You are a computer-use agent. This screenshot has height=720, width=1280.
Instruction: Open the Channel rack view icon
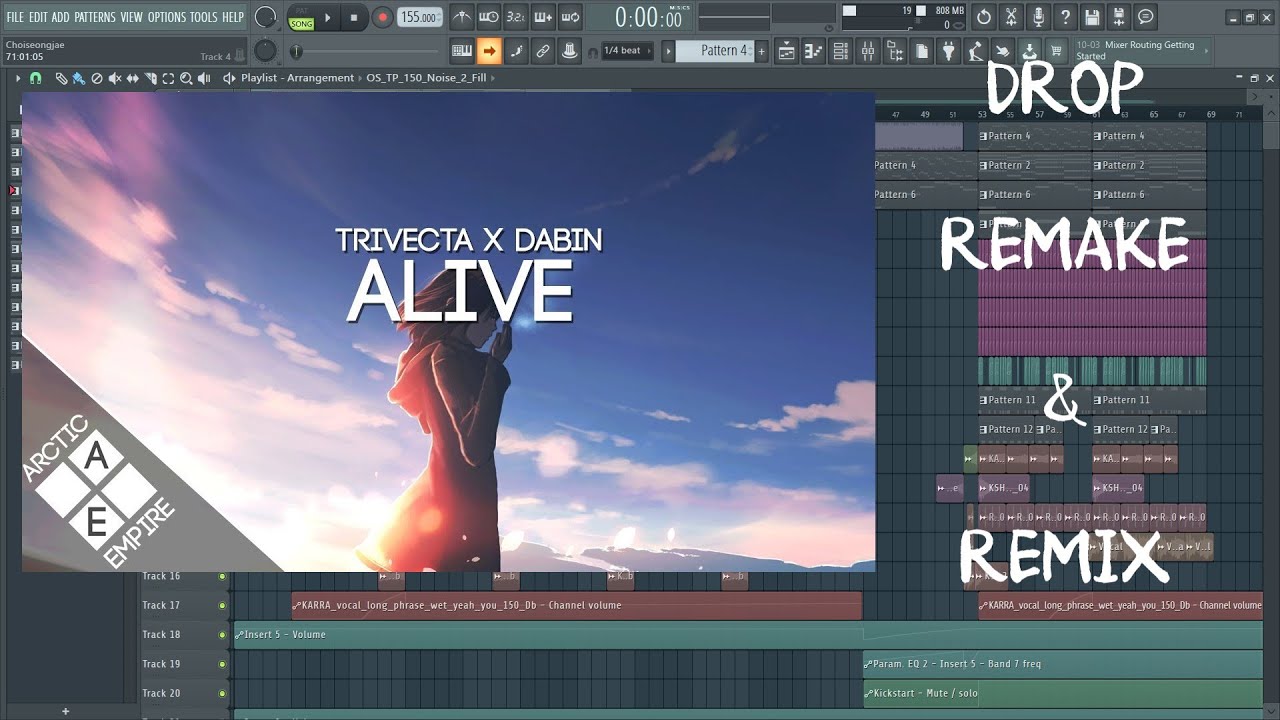pos(840,50)
